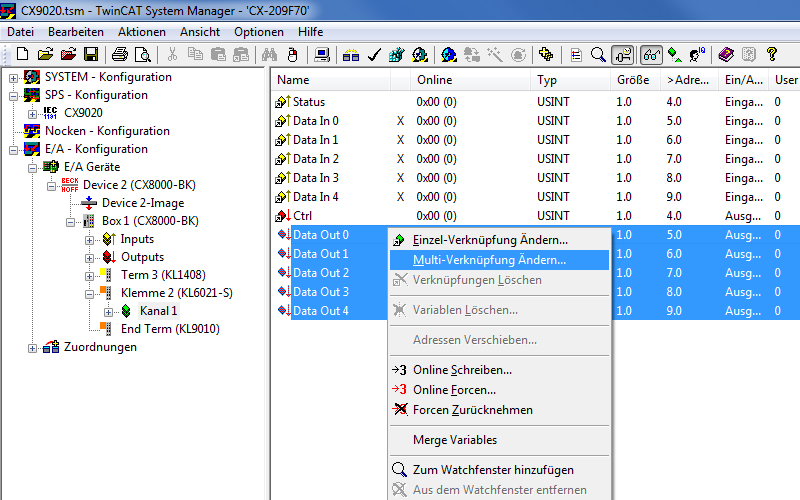
Task: Expand the Kanal 1 node
Action: (108, 312)
